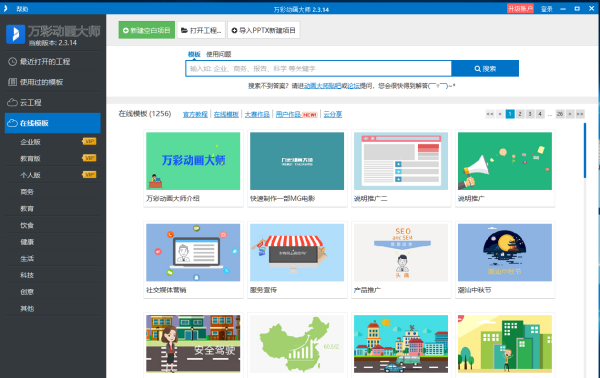
Task: Select the 商务 category
Action: point(27,192)
